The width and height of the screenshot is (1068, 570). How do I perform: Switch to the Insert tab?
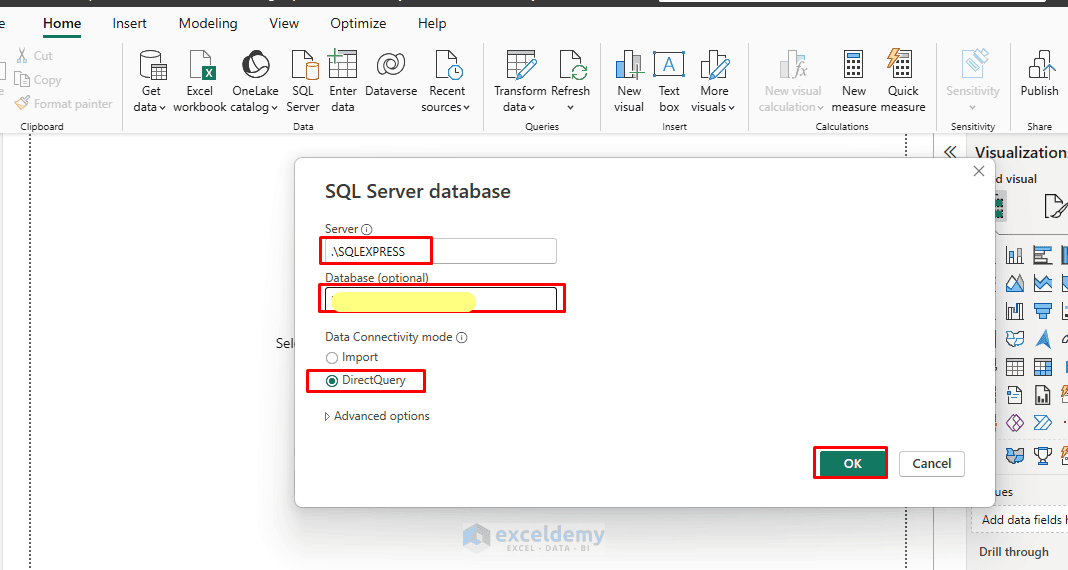click(x=129, y=23)
